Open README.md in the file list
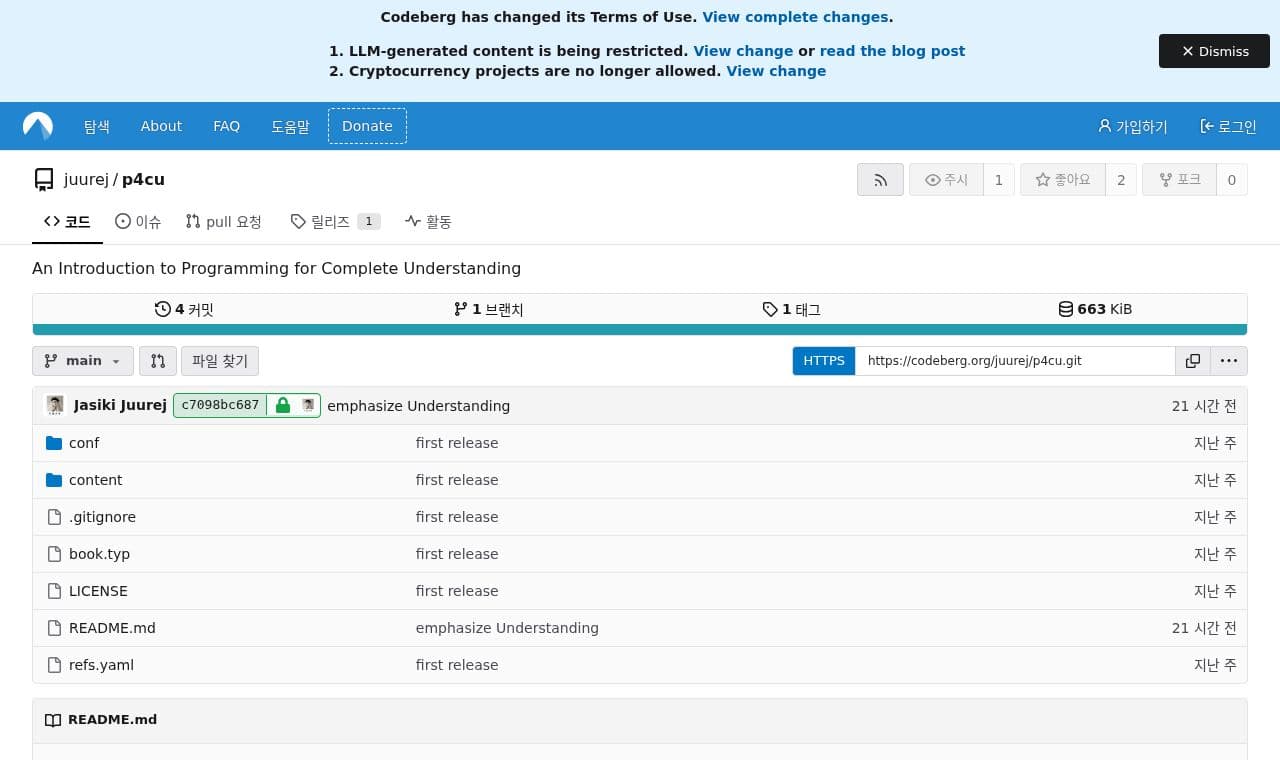Viewport: 1280px width, 760px height. click(x=112, y=628)
